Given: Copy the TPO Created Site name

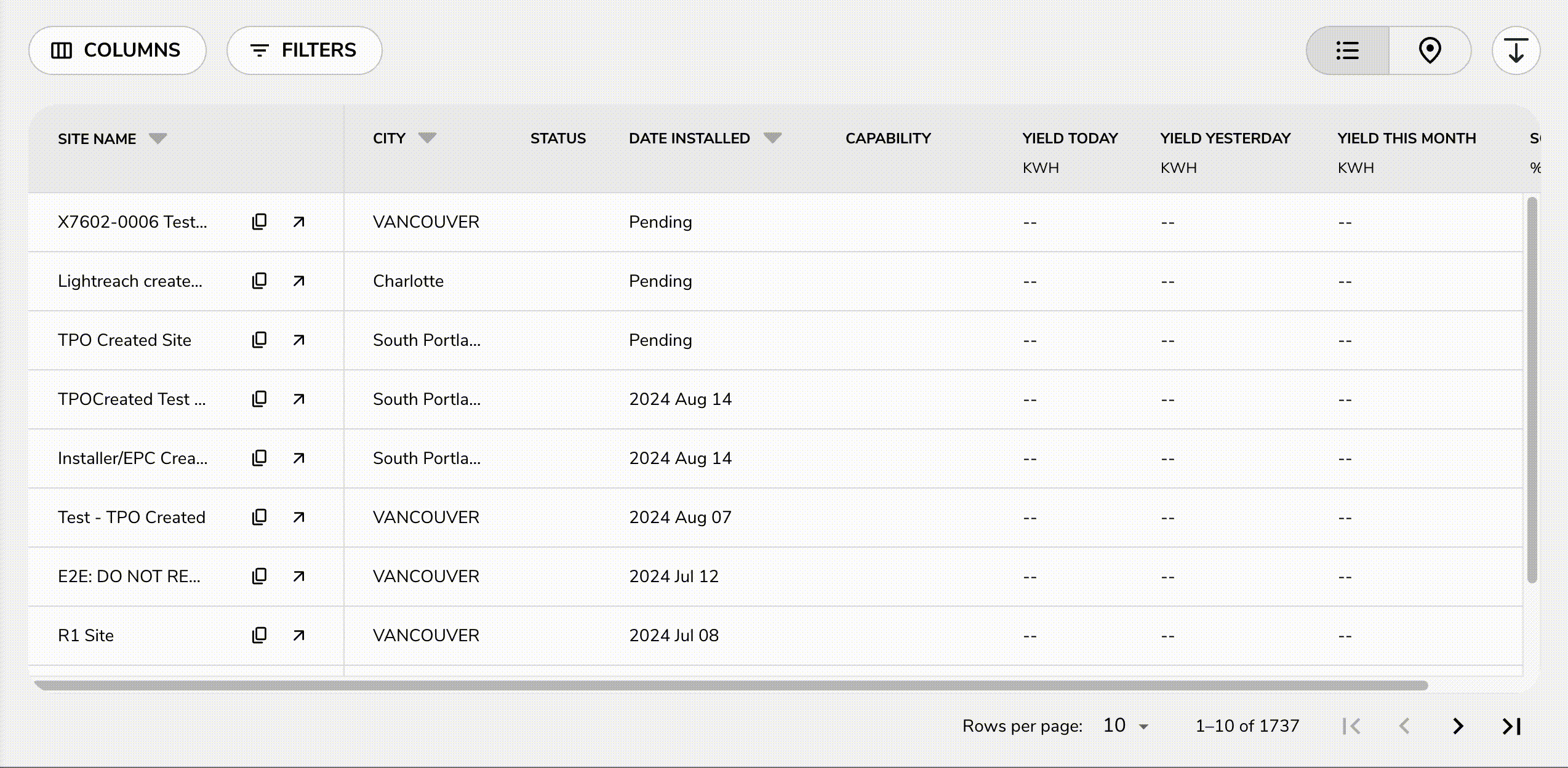Looking at the screenshot, I should [x=259, y=340].
